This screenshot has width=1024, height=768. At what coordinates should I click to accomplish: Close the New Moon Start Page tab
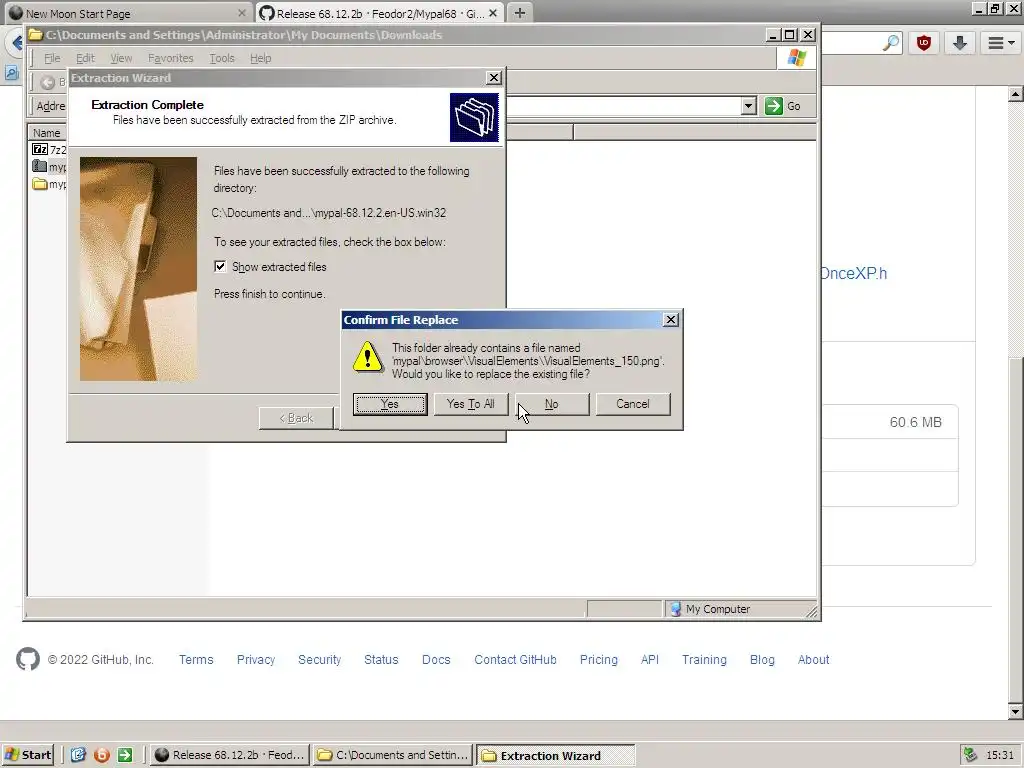(242, 13)
